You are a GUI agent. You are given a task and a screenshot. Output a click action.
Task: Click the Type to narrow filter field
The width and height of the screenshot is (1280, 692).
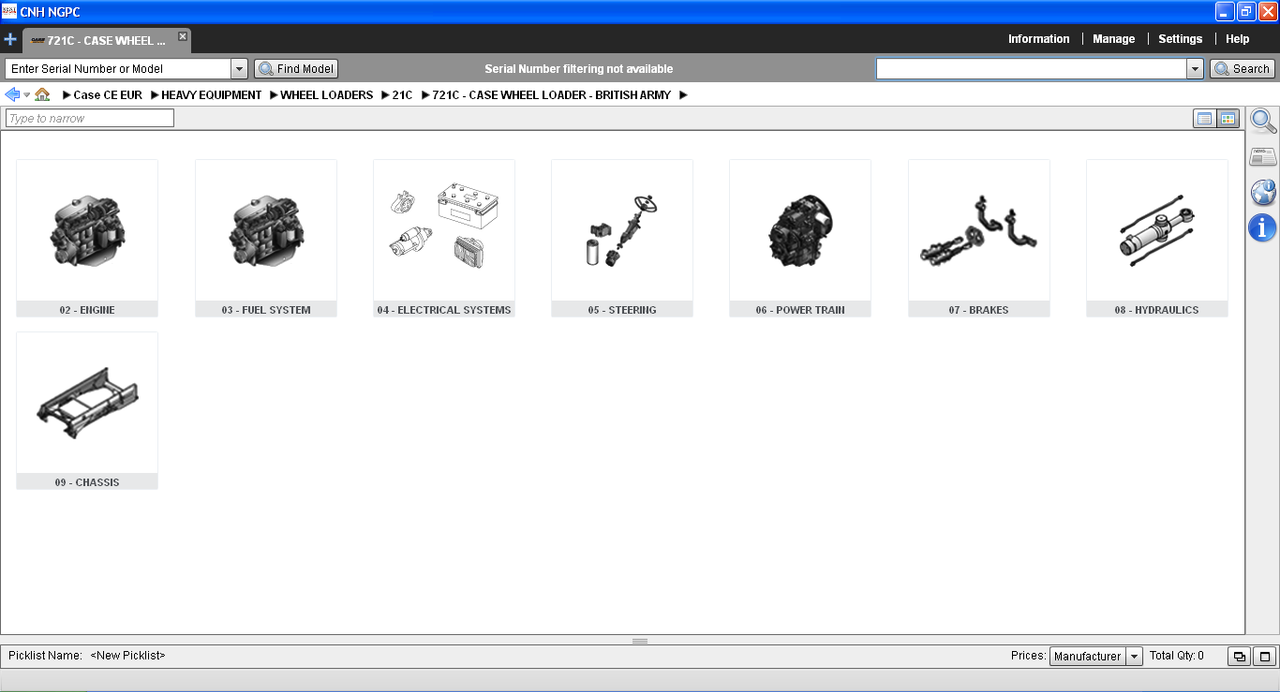point(90,118)
